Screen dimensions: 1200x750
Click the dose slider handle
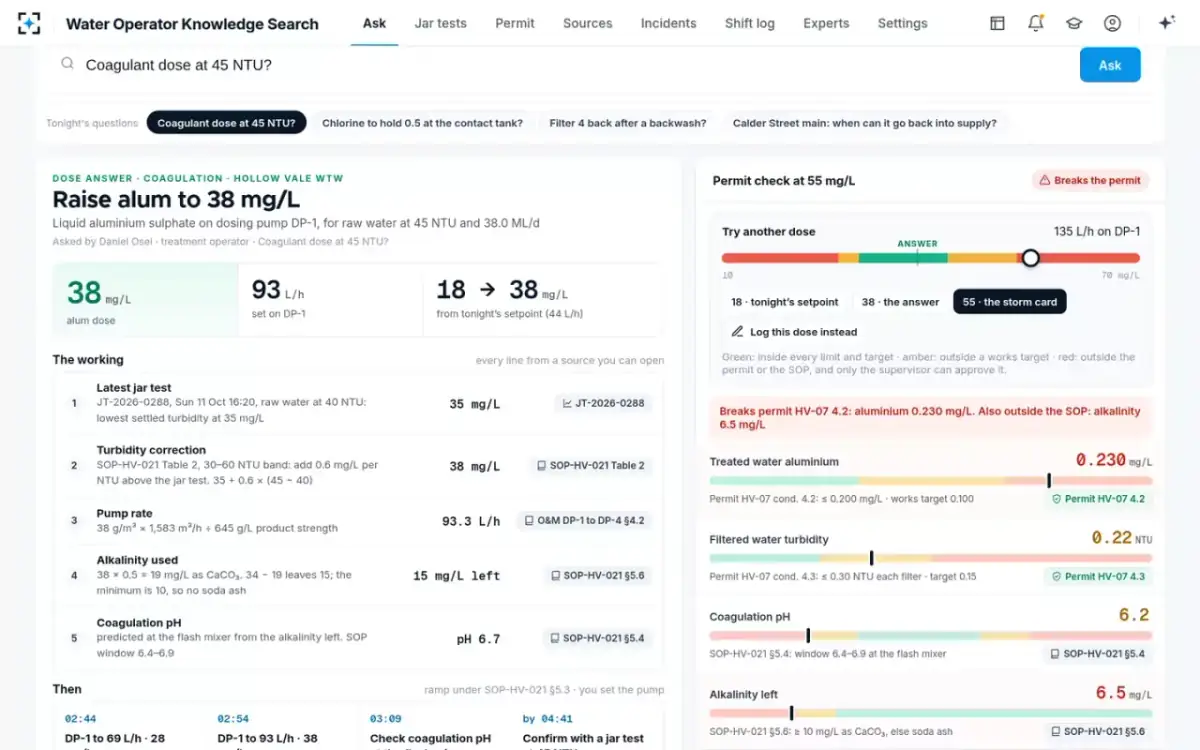pos(1030,258)
